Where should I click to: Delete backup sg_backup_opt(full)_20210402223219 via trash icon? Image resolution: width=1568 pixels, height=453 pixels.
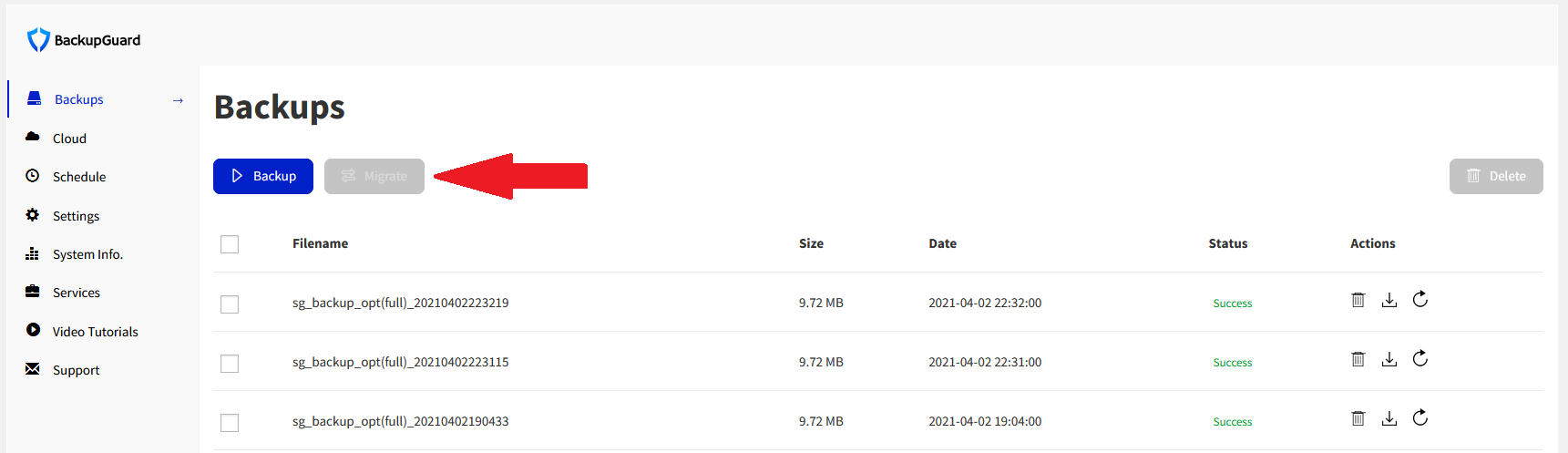click(1358, 300)
